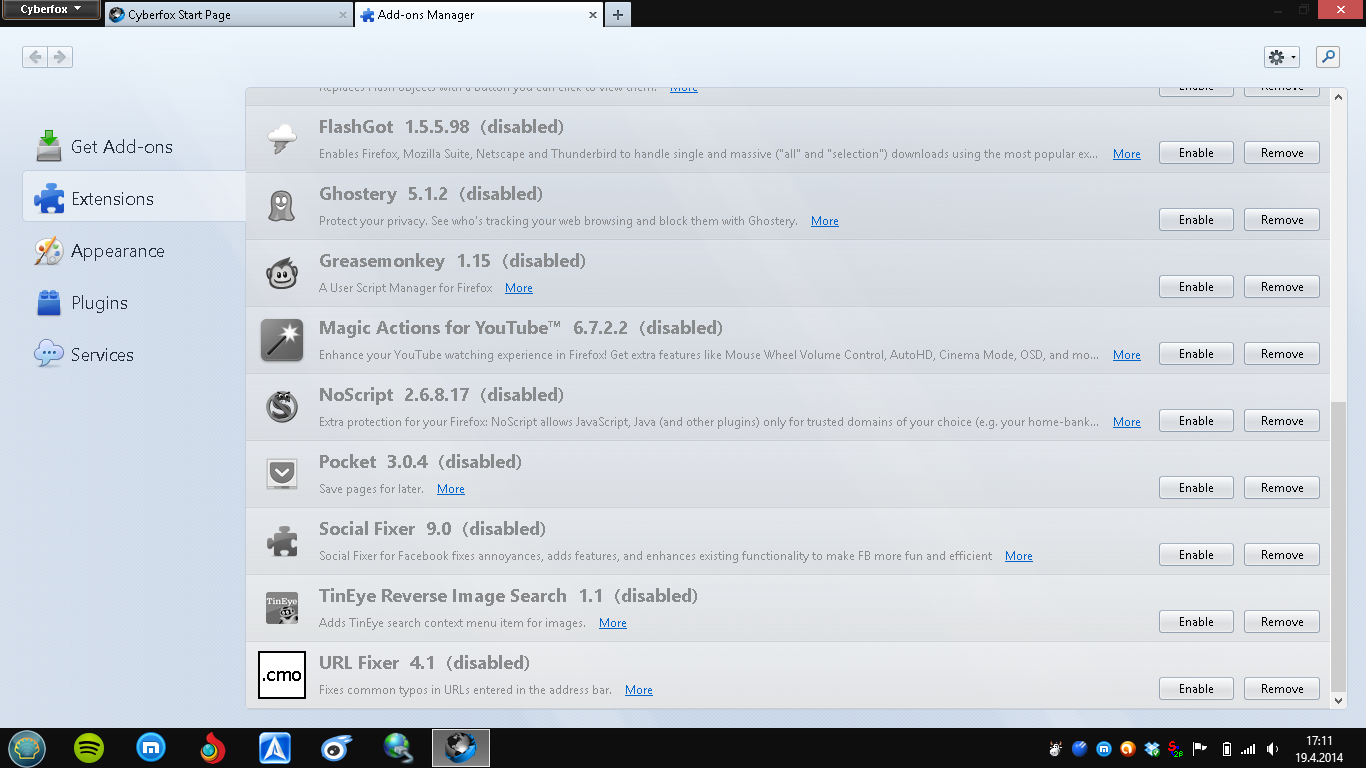
Task: Click the Pocket extension icon
Action: tap(282, 474)
